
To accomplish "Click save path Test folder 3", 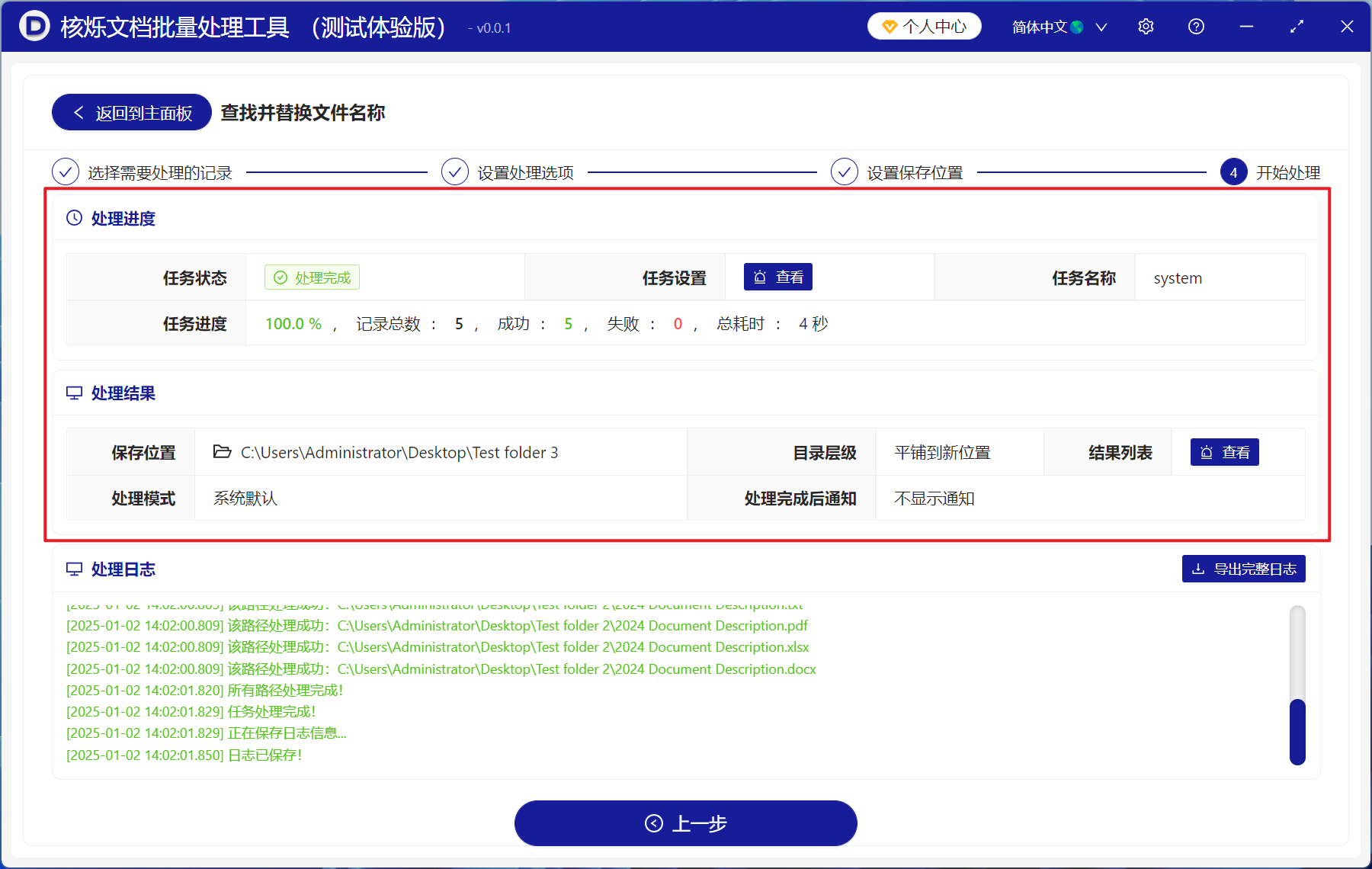I will [x=399, y=453].
